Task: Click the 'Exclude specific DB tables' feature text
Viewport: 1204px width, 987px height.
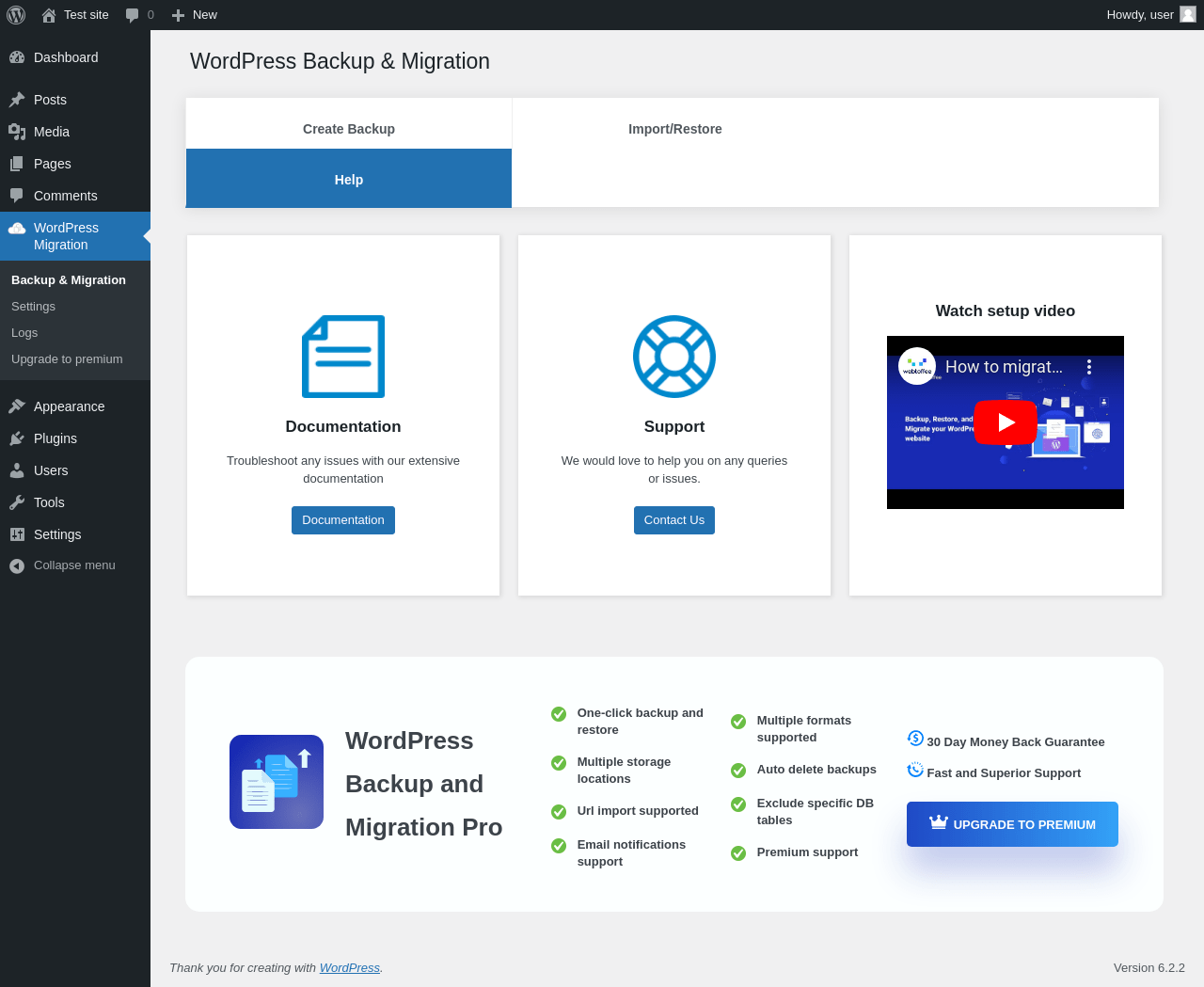Action: tap(816, 812)
